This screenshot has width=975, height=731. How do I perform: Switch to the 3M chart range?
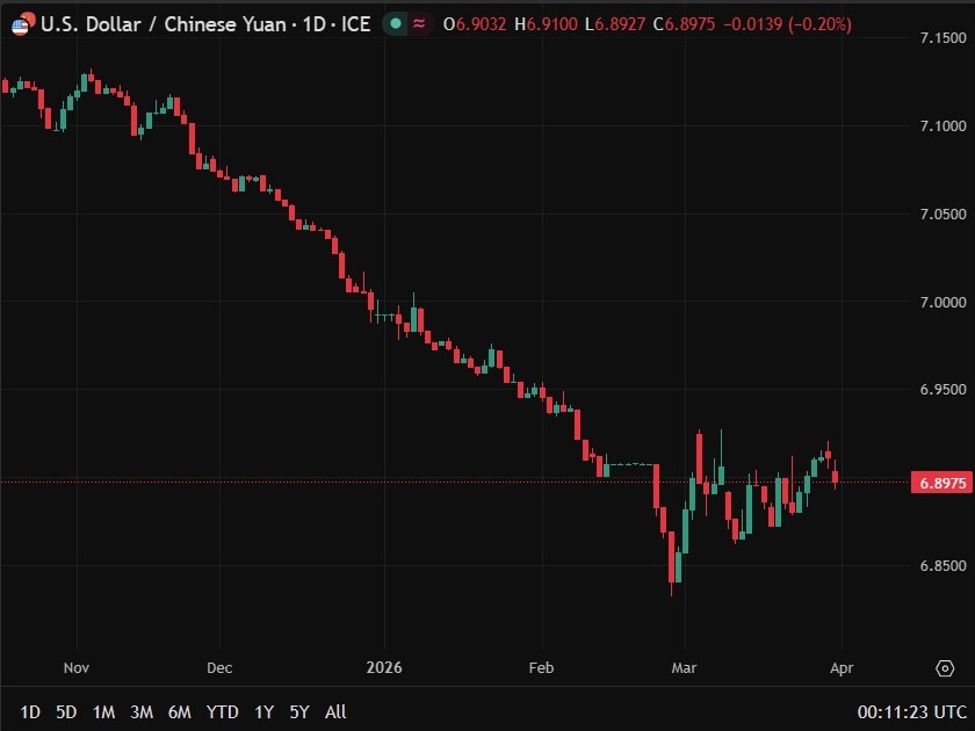point(141,712)
